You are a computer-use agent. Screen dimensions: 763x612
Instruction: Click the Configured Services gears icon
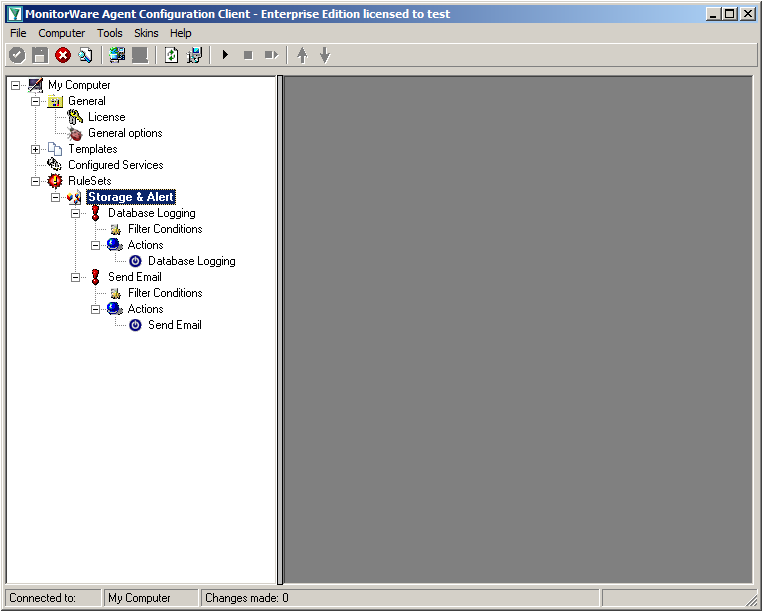(x=54, y=164)
